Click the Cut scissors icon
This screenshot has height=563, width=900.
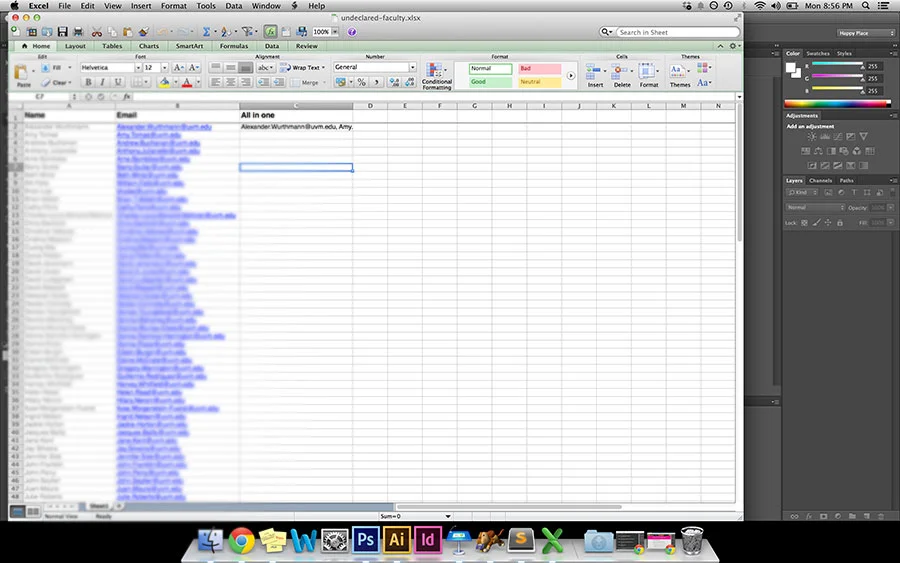tap(97, 32)
